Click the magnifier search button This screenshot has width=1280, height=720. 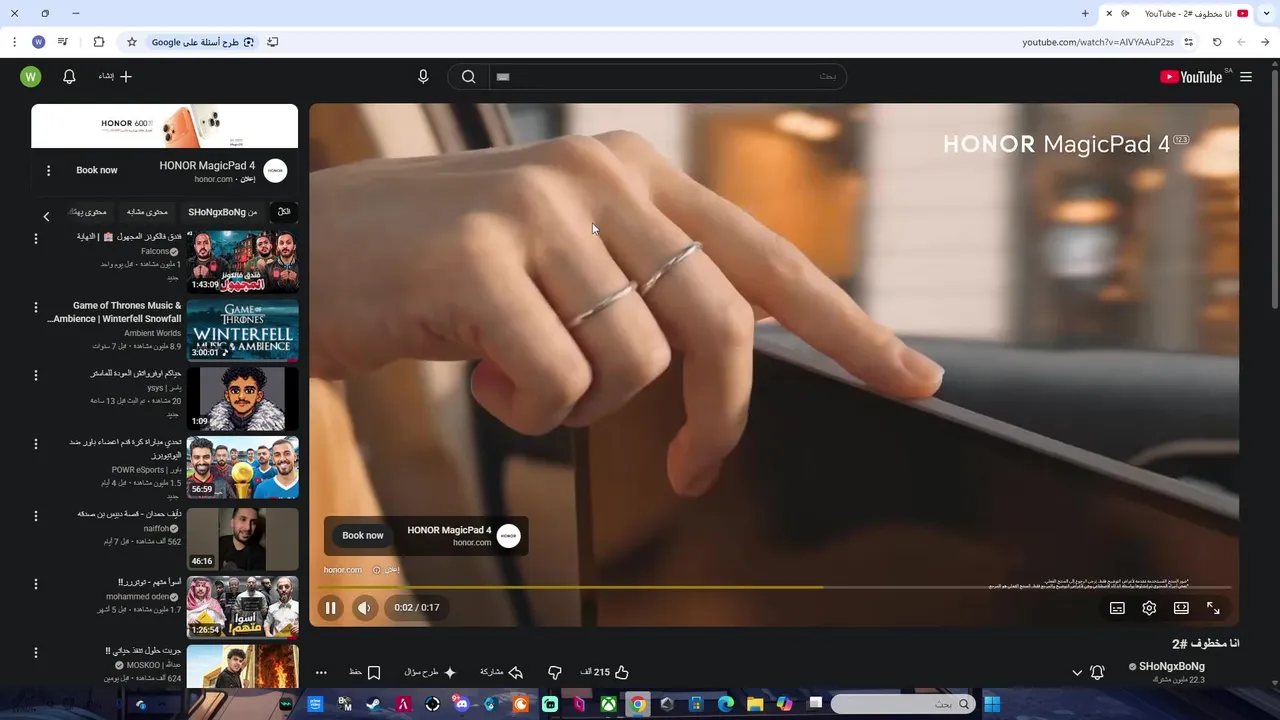(x=468, y=77)
